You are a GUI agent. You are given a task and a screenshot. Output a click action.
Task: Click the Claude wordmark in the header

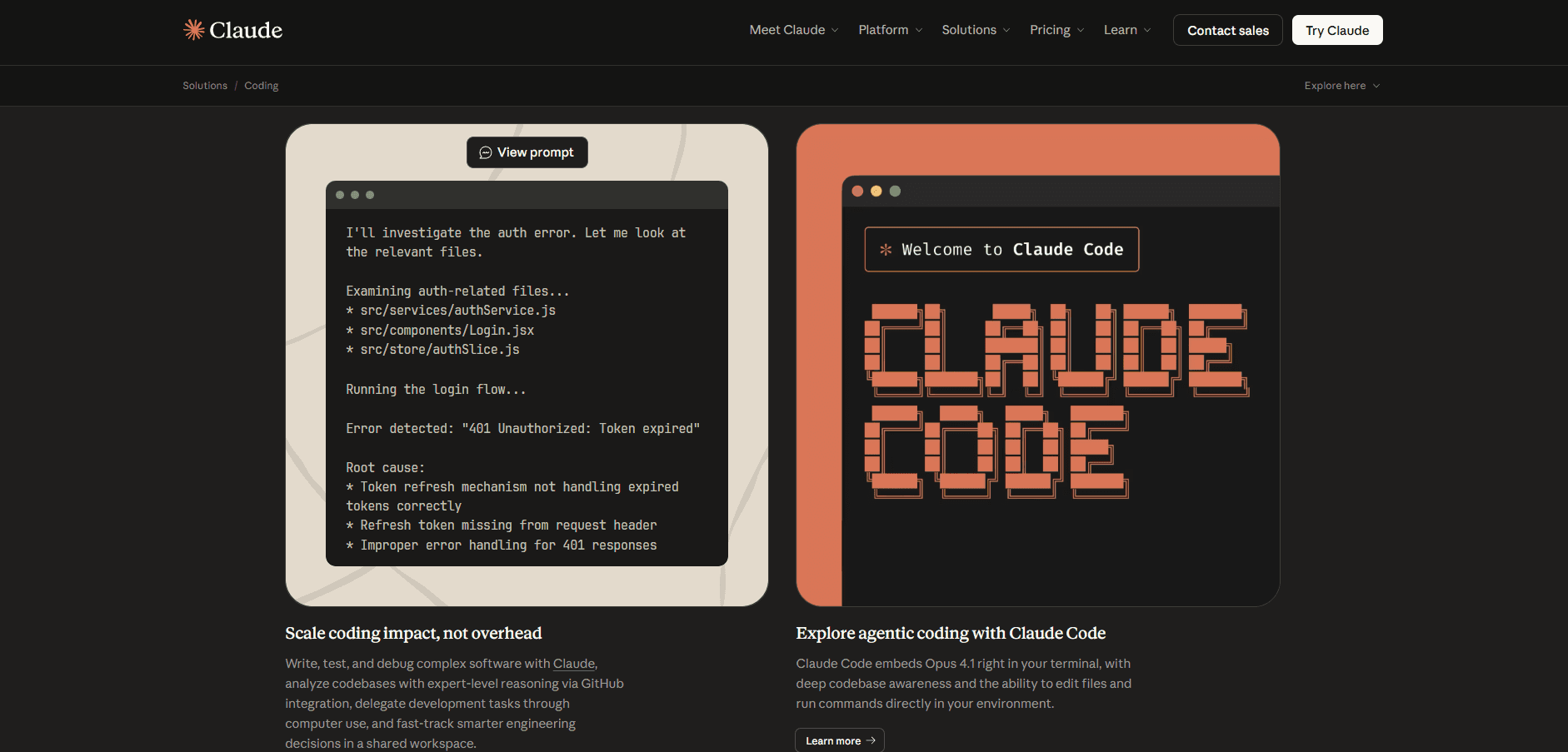[x=246, y=30]
